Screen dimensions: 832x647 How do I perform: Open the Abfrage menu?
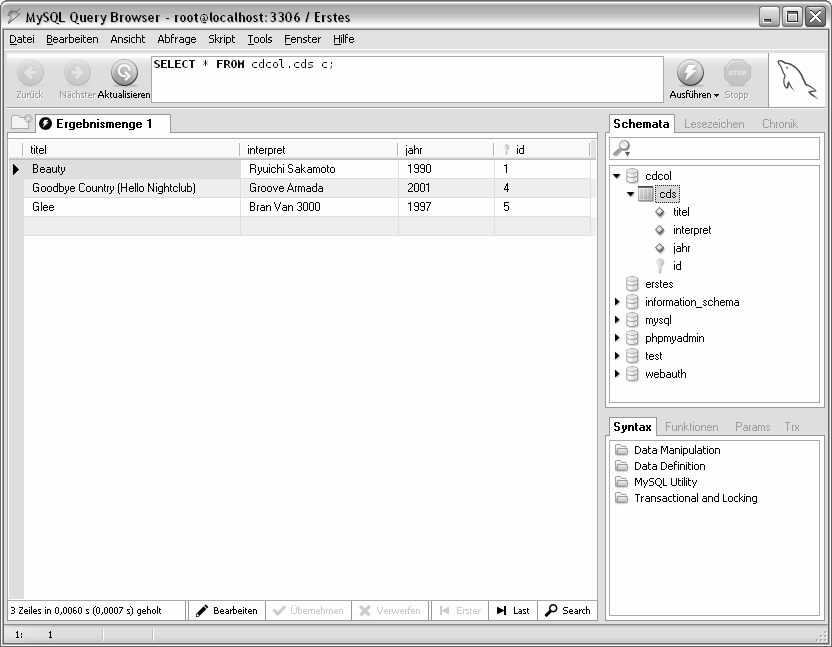(176, 39)
